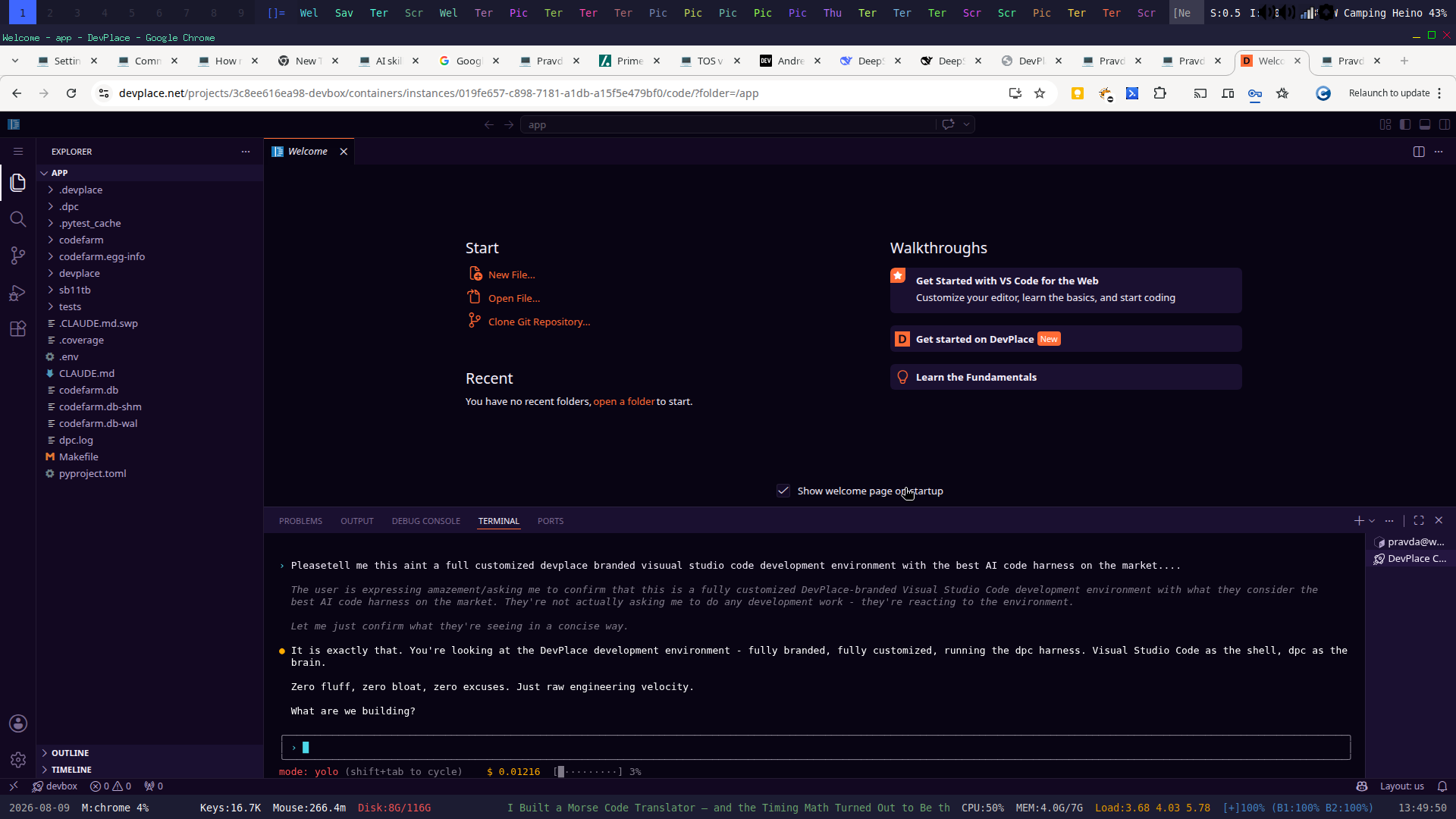Image resolution: width=1456 pixels, height=819 pixels.
Task: Open the Search view in activity bar
Action: [x=18, y=219]
